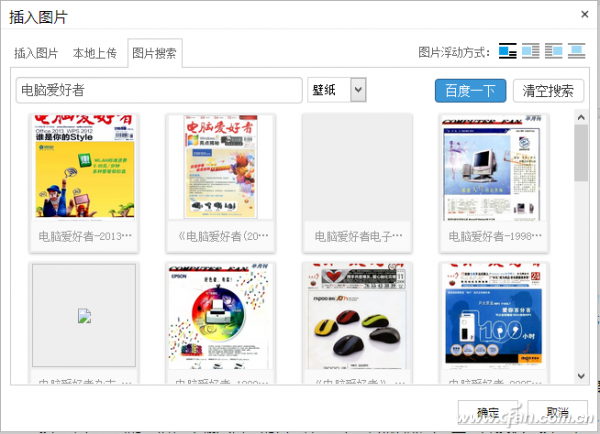Click the scrollbar down arrow

tap(581, 376)
